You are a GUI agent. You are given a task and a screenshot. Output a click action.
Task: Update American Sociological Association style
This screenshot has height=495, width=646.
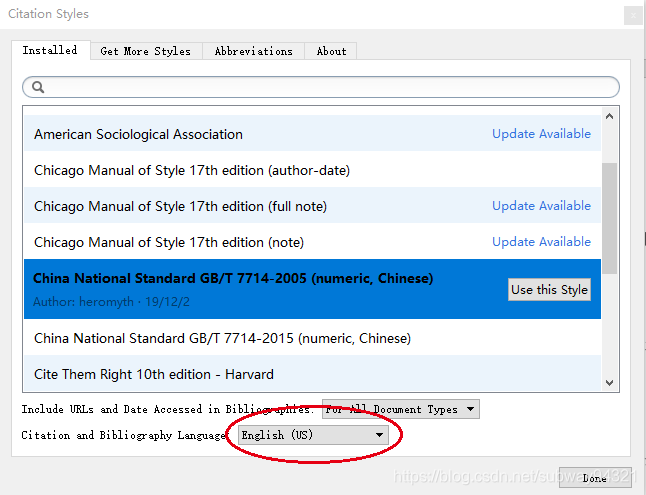pyautogui.click(x=541, y=134)
